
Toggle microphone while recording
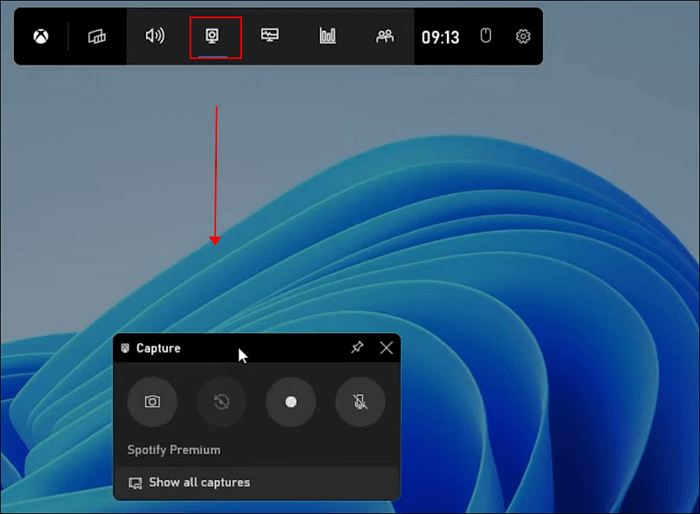point(360,402)
